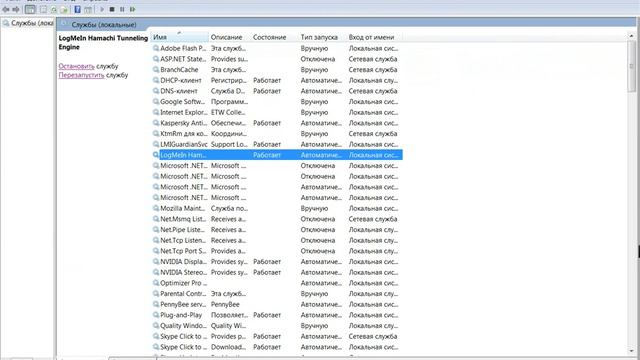The width and height of the screenshot is (640, 360).
Task: Click the vertical scrollbar thumb of the services list
Action: click(x=632, y=66)
